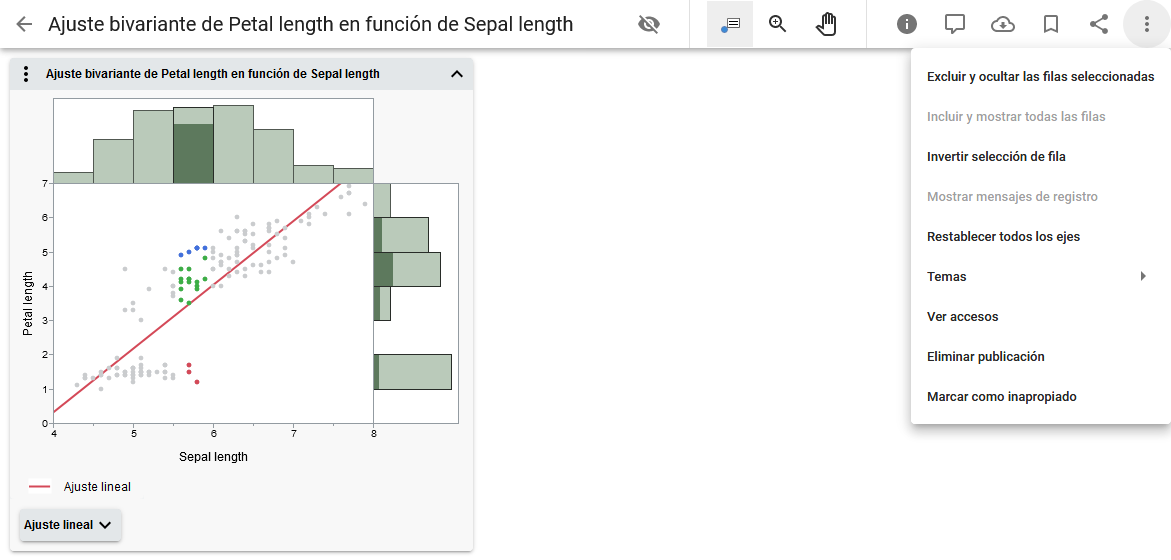Go back with the left arrow
The image size is (1171, 560).
(24, 24)
